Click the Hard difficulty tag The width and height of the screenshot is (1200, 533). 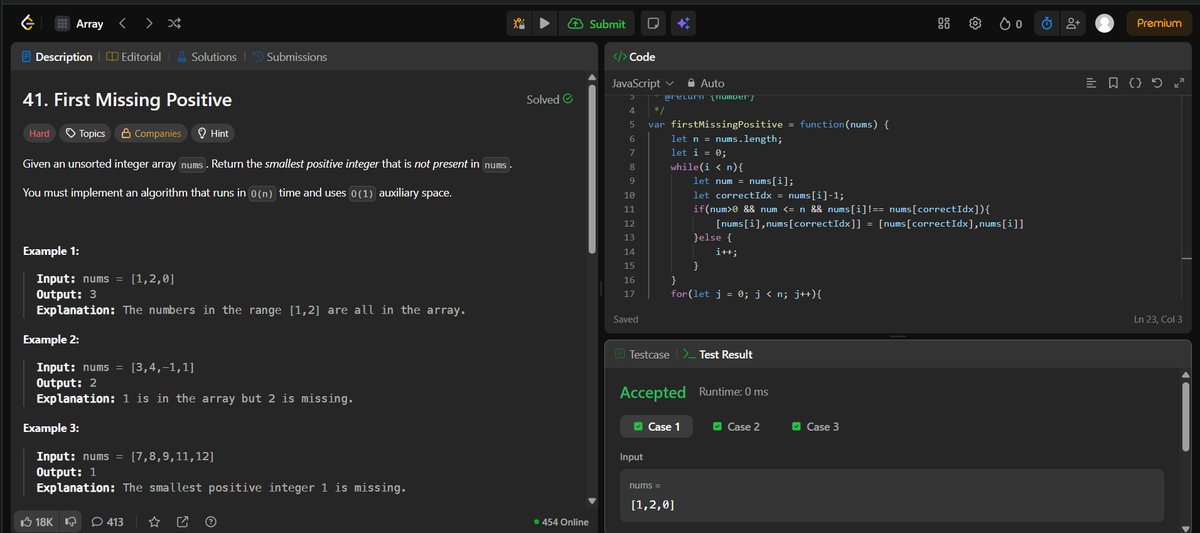39,133
